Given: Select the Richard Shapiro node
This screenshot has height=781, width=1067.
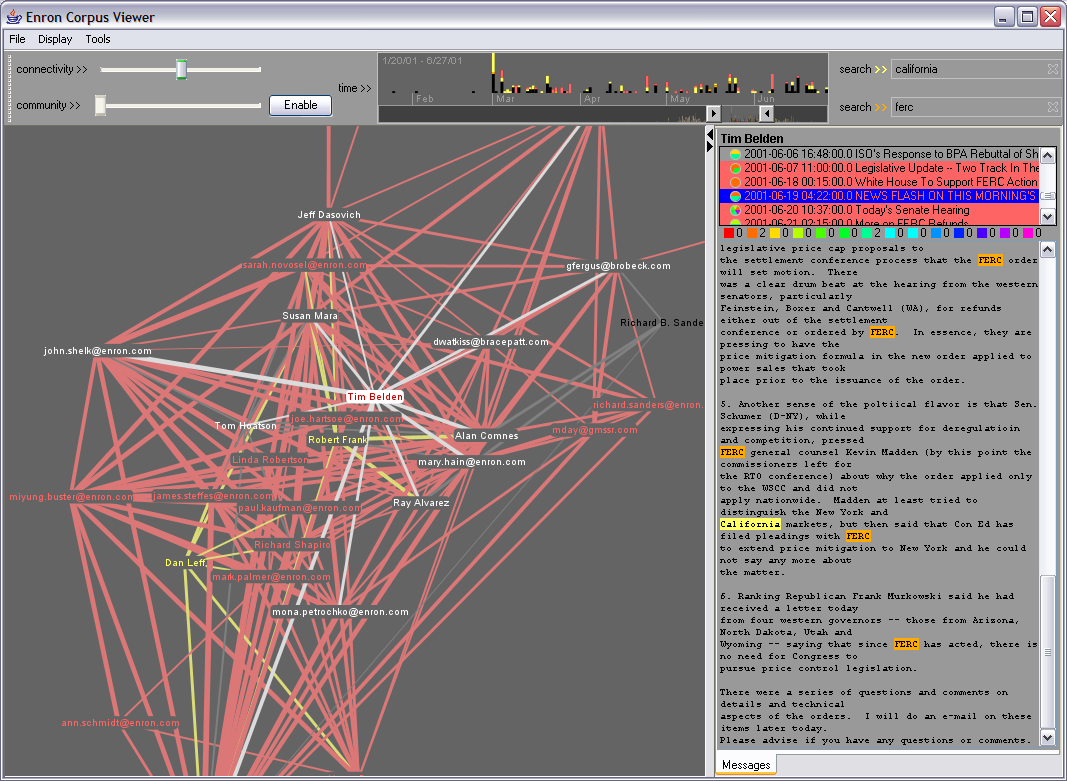Looking at the screenshot, I should pyautogui.click(x=292, y=545).
